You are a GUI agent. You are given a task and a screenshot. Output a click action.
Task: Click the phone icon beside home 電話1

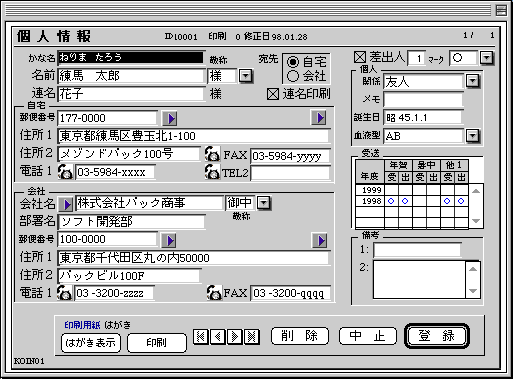(65, 172)
